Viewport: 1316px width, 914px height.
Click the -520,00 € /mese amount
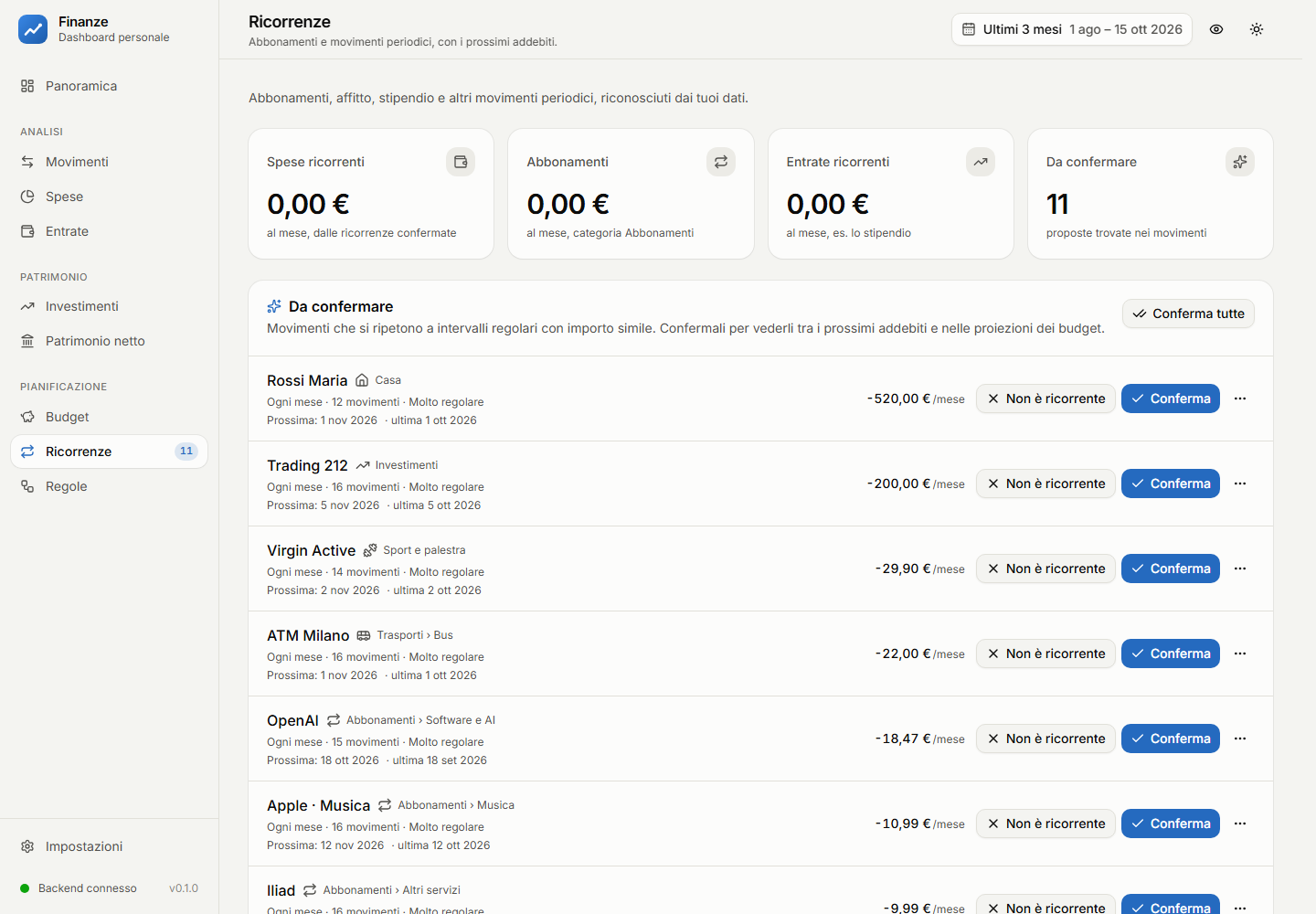tap(916, 399)
